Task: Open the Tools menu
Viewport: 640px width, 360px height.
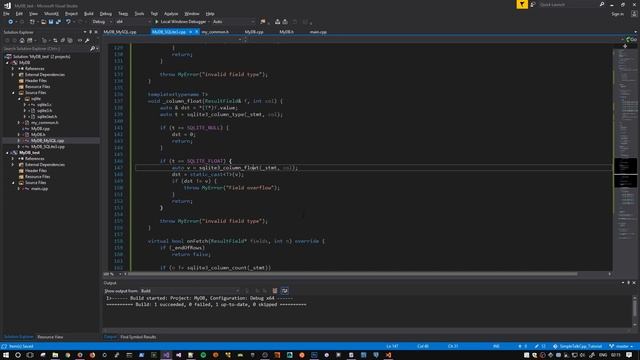Action: pyautogui.click(x=140, y=13)
